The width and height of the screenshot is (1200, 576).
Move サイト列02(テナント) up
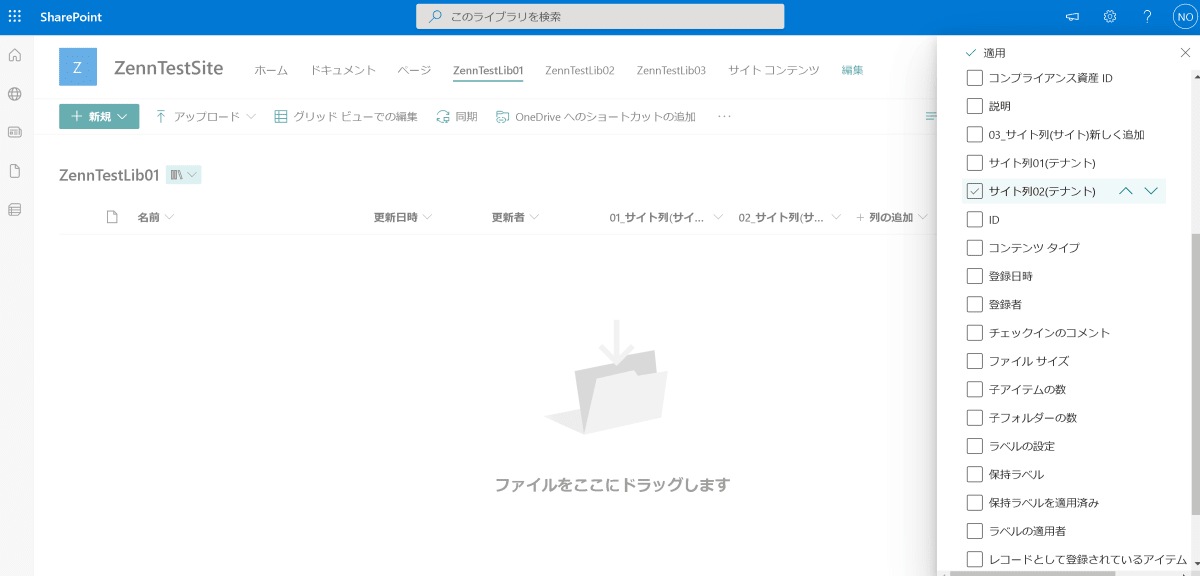(1126, 191)
